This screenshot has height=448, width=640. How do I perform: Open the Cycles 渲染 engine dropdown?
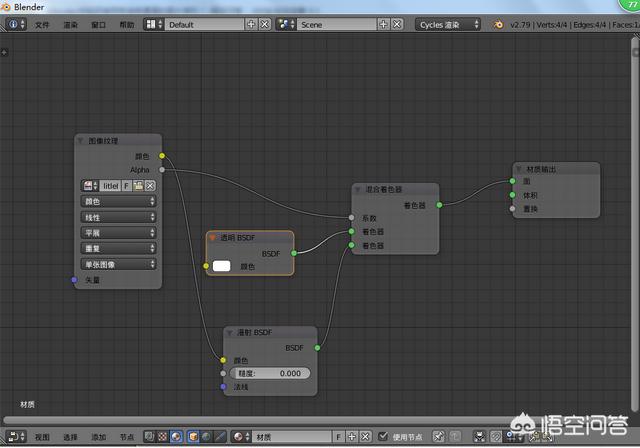coord(448,24)
